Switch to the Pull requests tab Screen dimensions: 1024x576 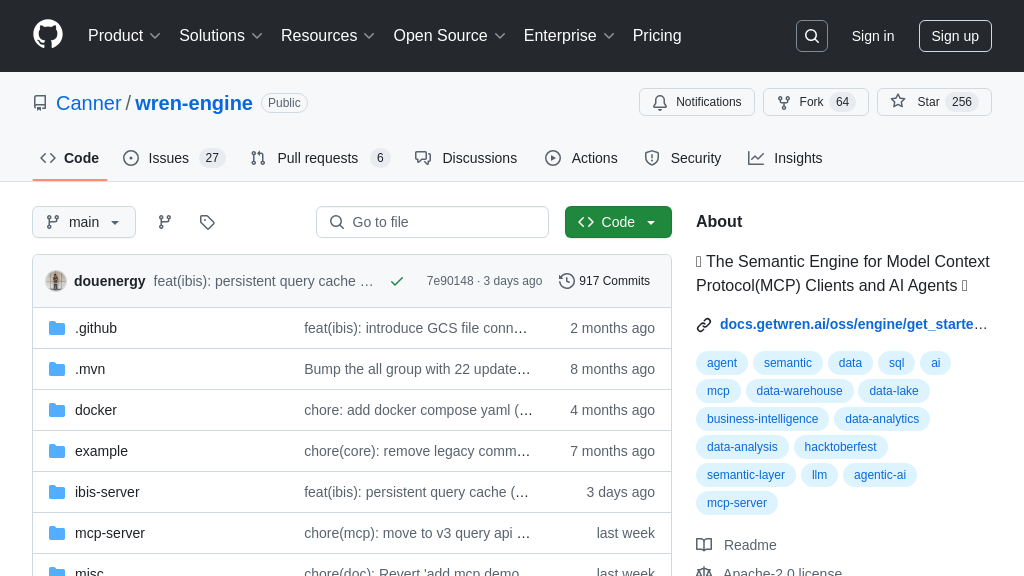(x=320, y=158)
